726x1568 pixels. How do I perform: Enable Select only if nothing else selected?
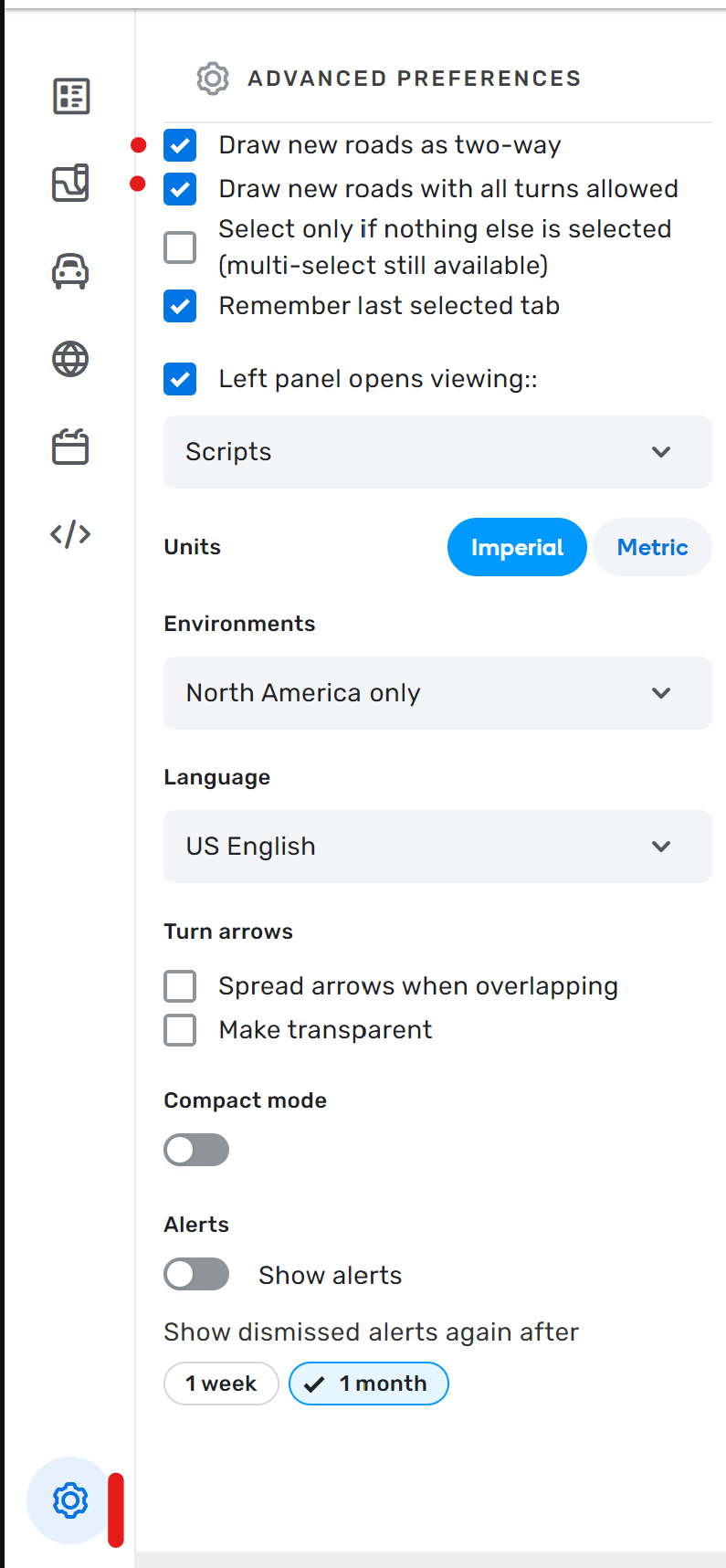click(181, 247)
